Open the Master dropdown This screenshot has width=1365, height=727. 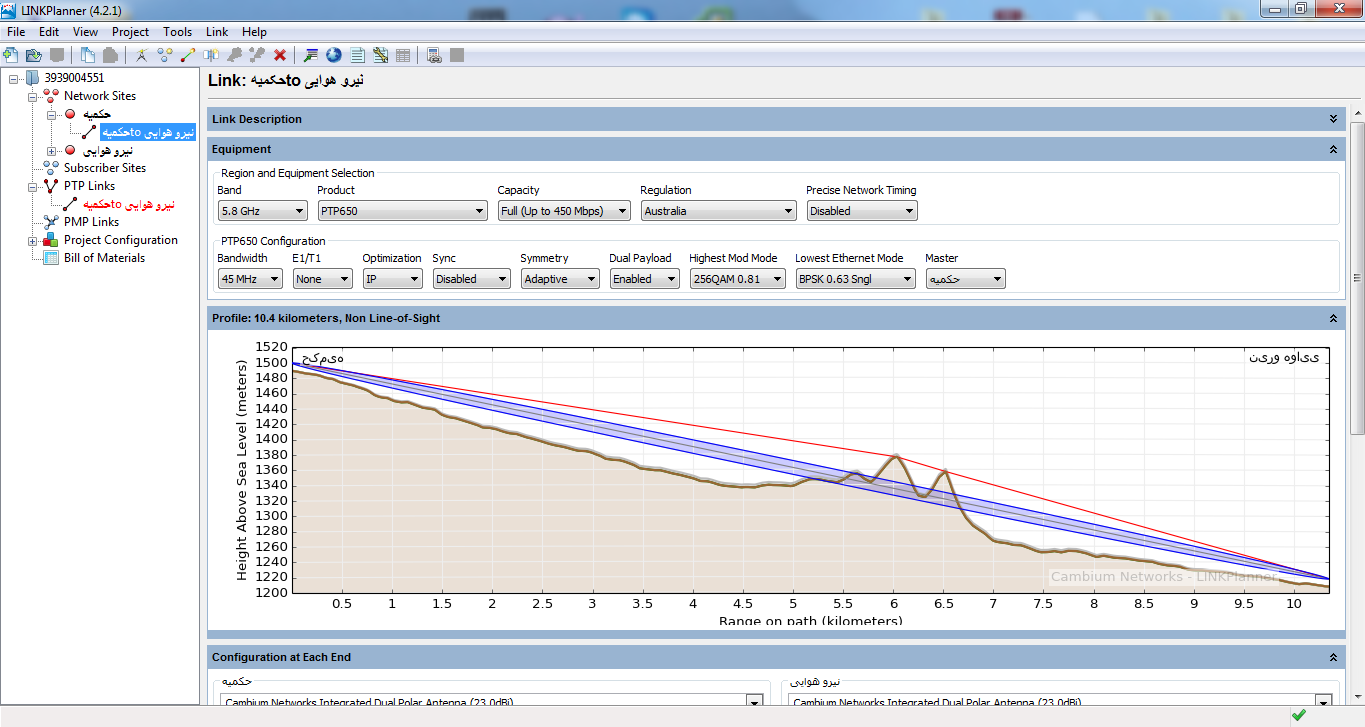point(966,279)
